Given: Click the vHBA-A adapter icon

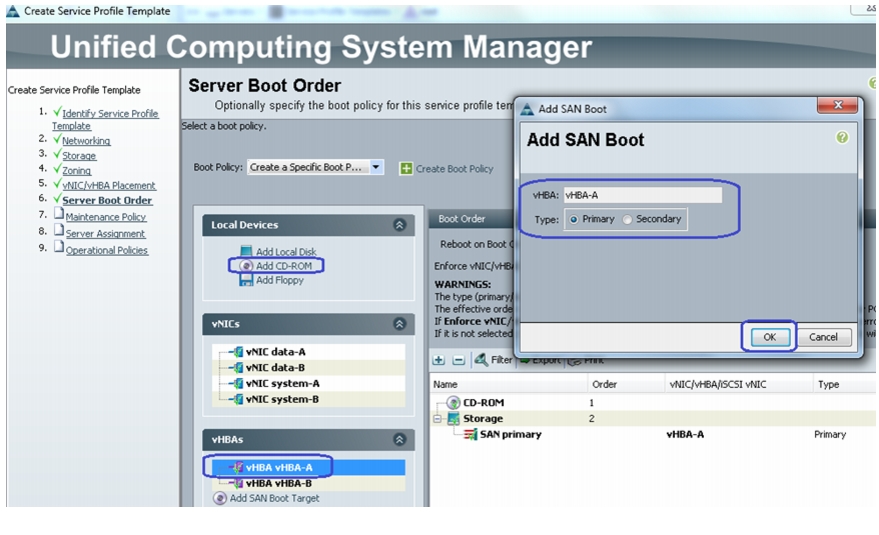Looking at the screenshot, I should [x=238, y=467].
